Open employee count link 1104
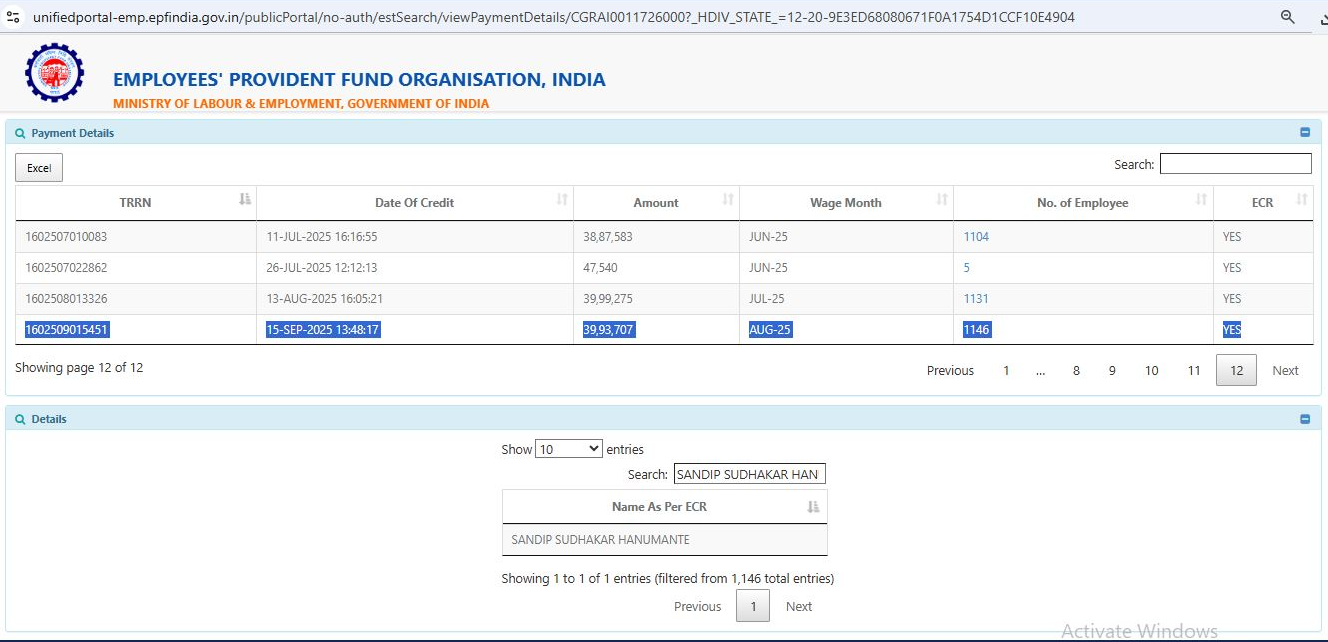The image size is (1328, 642). click(x=976, y=237)
